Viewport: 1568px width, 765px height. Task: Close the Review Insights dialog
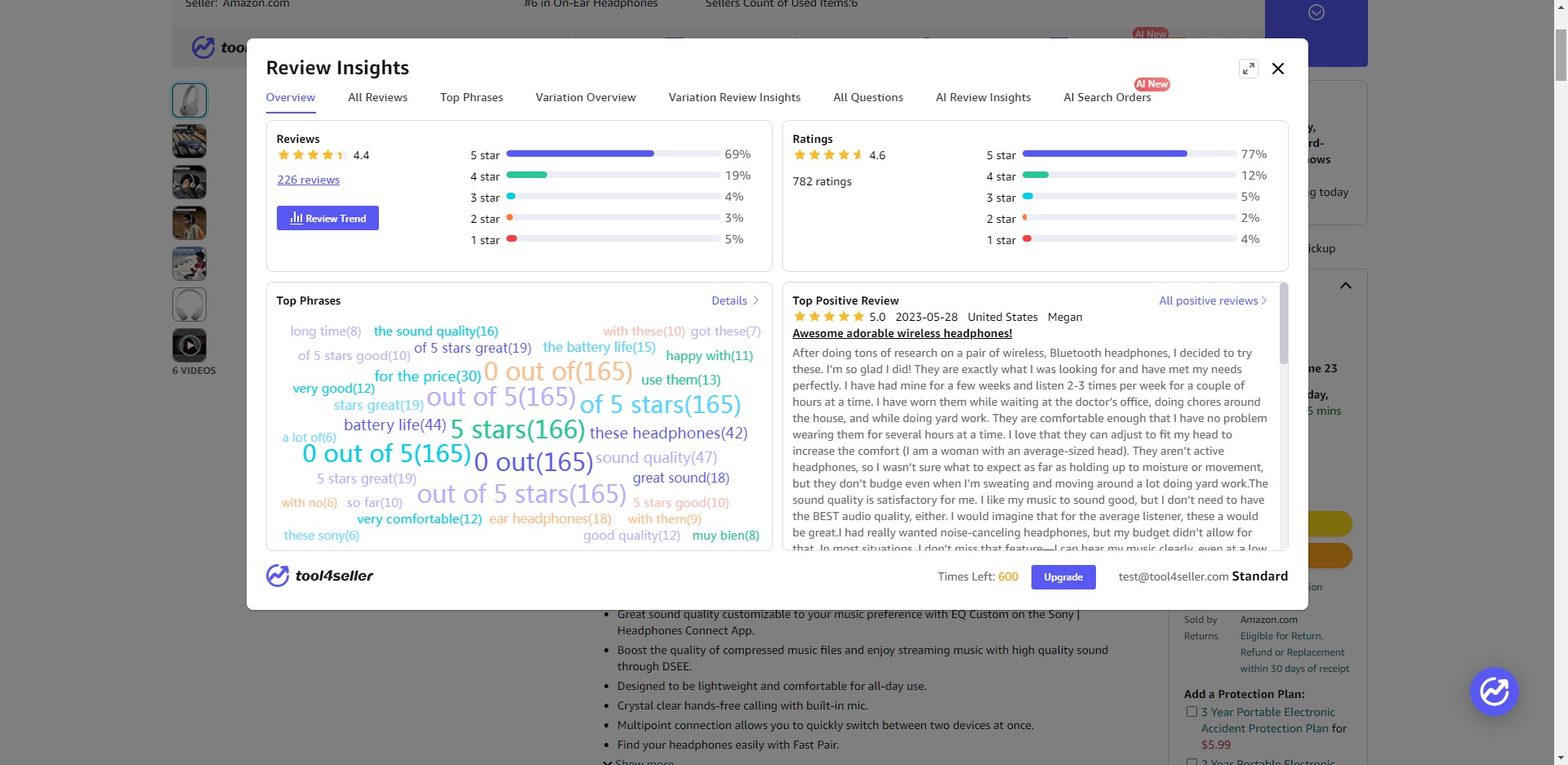(x=1278, y=69)
